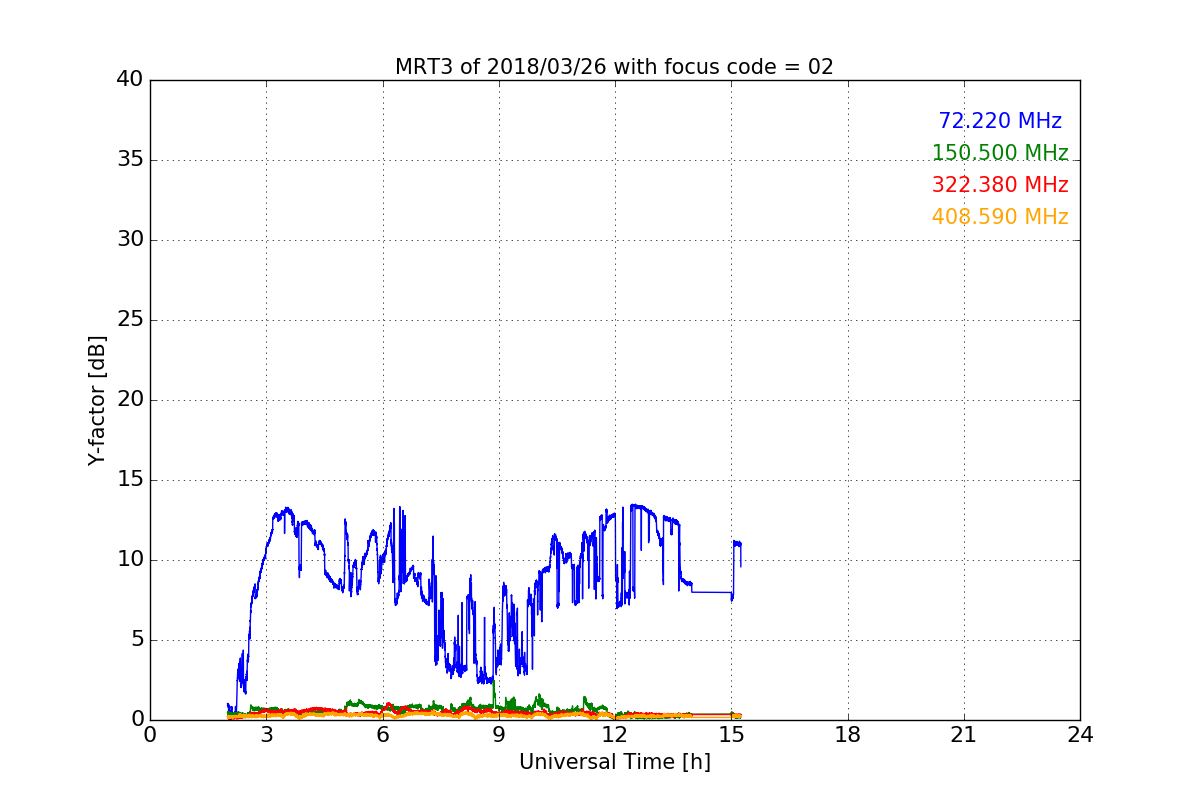Viewport: 1200px width, 800px height.
Task: Click the y-axis tick label 35
Action: pos(130,160)
